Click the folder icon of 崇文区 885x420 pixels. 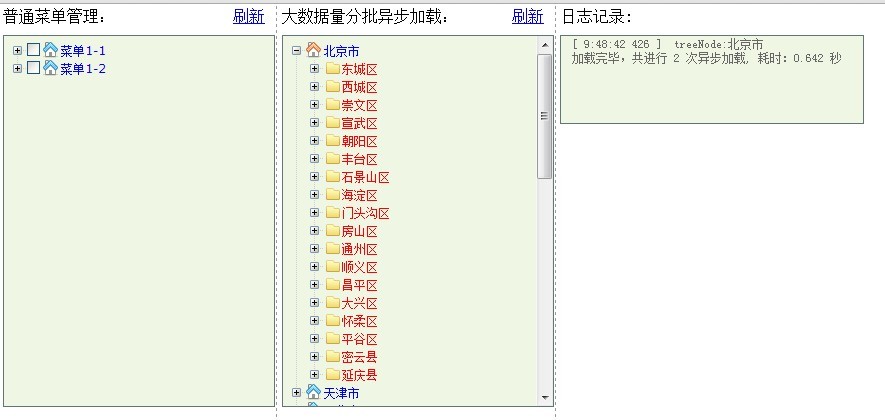tap(332, 105)
